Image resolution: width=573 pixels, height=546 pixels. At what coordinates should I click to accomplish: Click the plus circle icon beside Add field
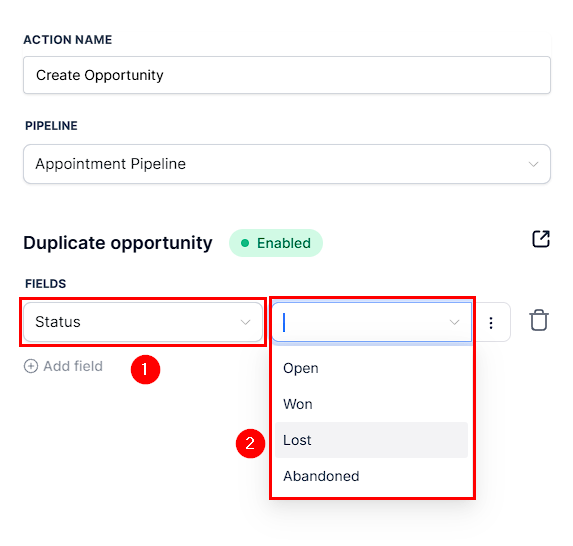click(31, 366)
